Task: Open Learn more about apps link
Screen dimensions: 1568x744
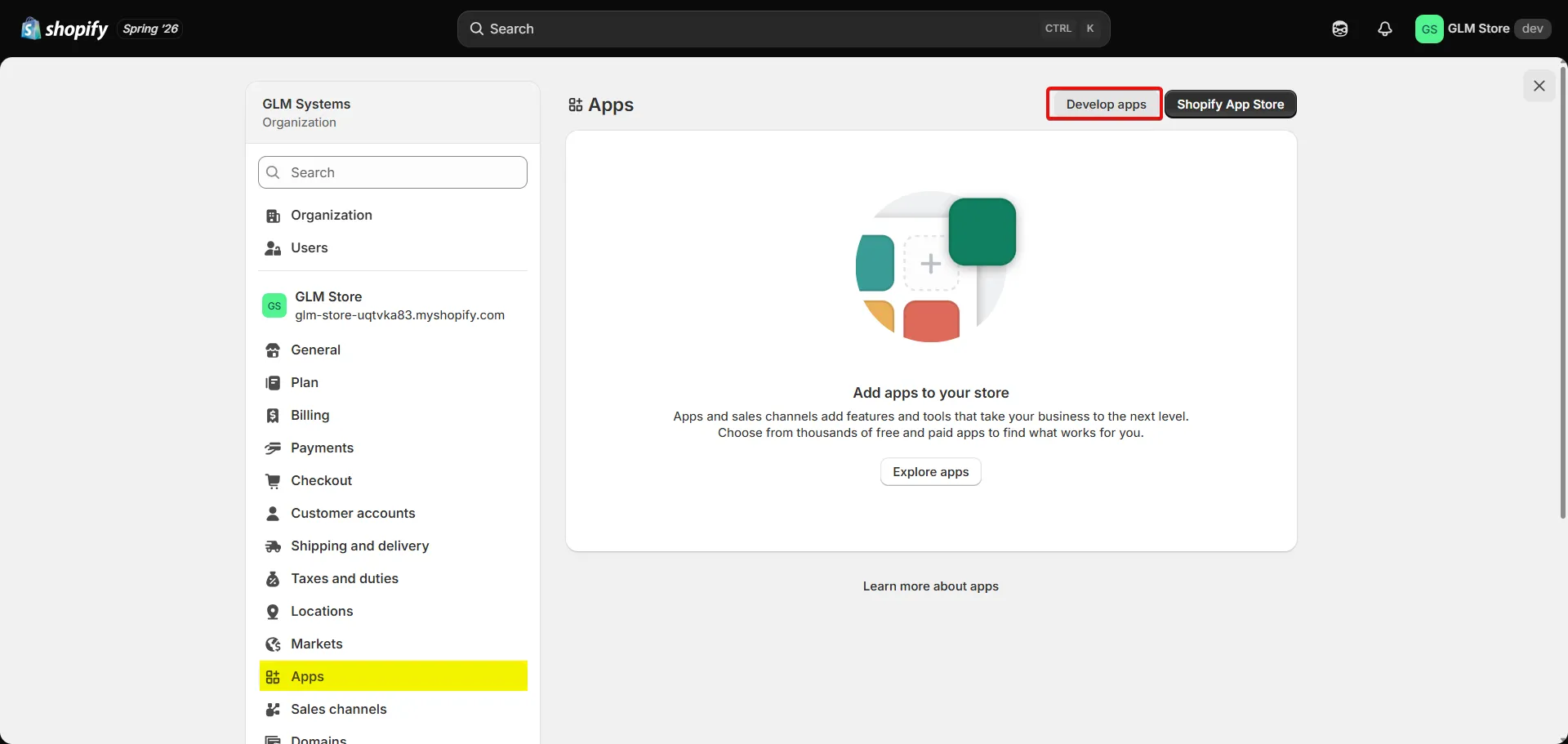Action: click(930, 586)
